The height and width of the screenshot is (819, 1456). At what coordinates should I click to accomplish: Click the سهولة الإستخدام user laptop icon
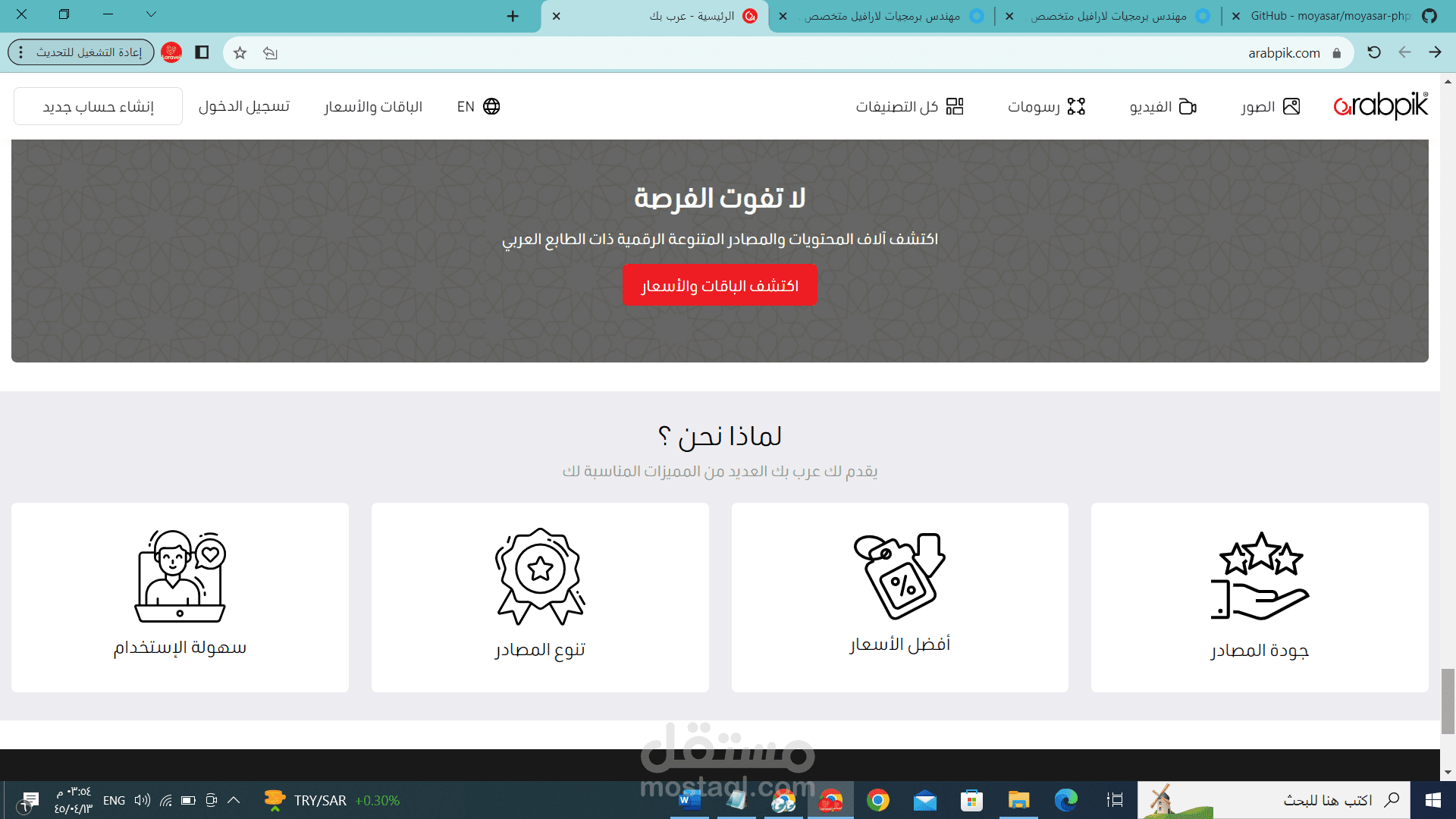(180, 576)
